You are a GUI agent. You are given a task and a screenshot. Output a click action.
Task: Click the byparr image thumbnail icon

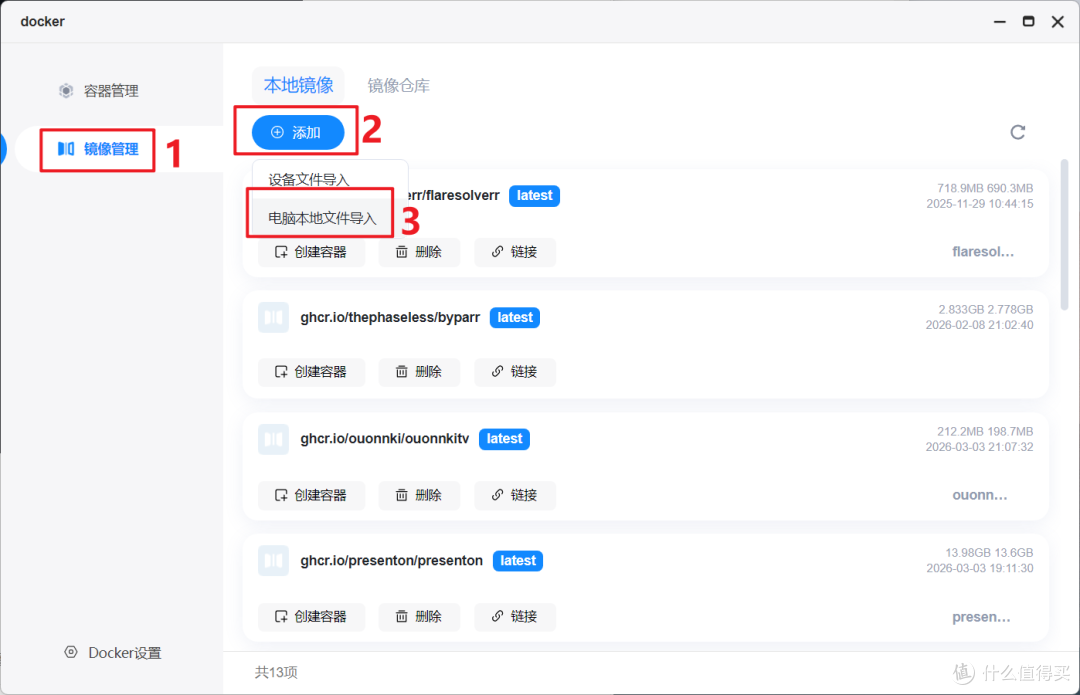(273, 318)
